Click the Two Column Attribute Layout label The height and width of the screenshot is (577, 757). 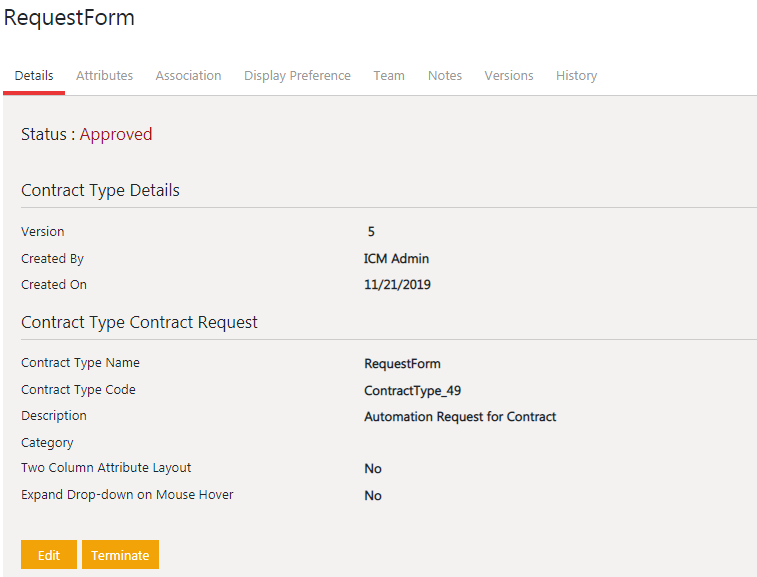point(106,468)
